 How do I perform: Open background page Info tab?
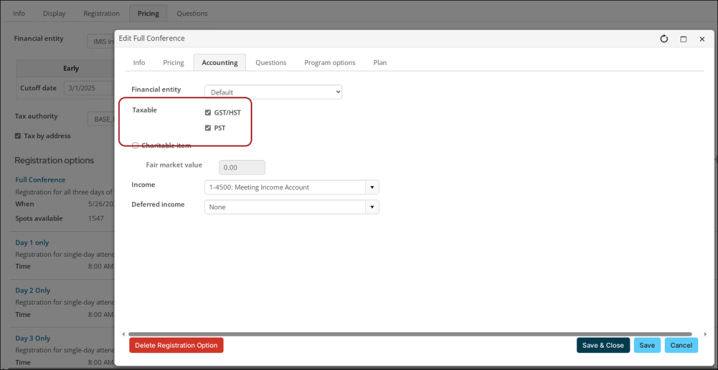(19, 14)
